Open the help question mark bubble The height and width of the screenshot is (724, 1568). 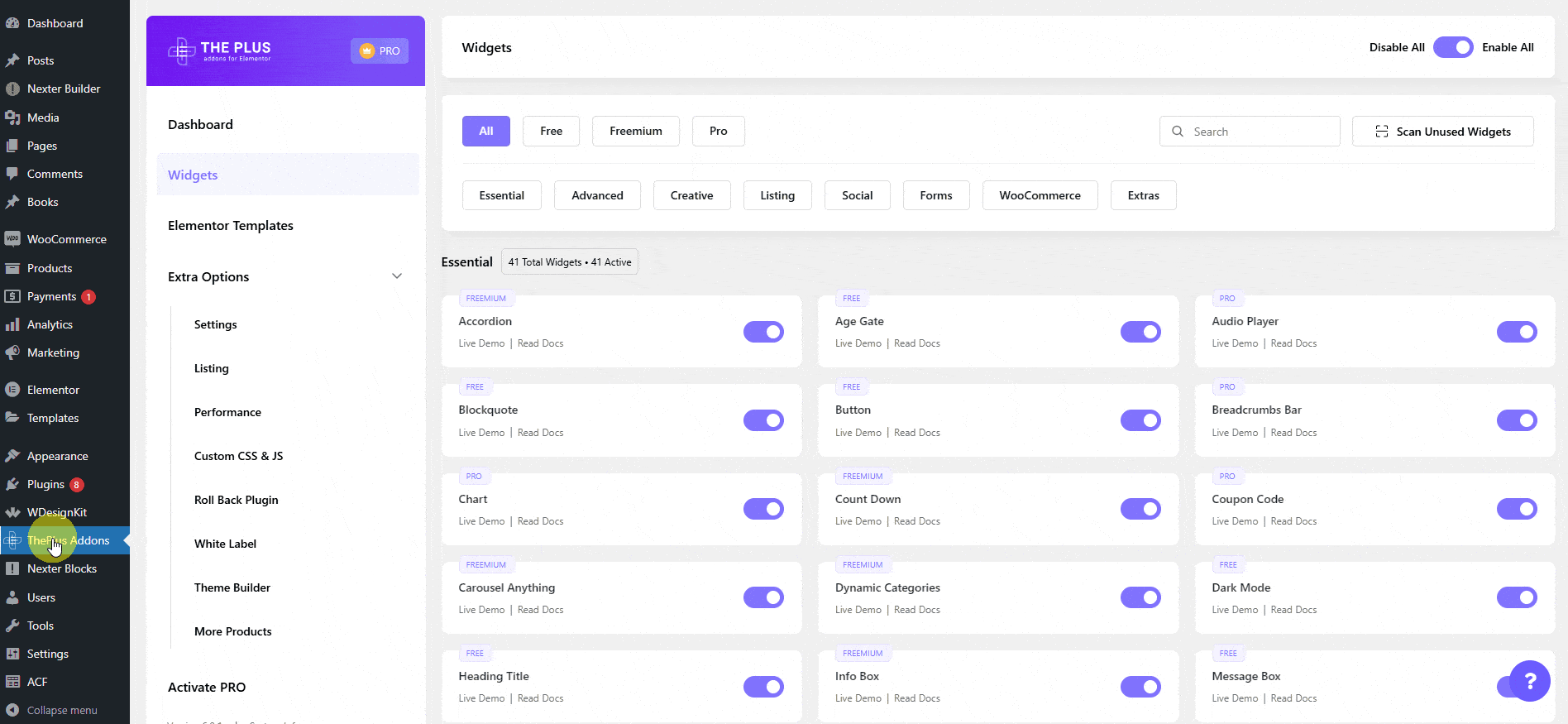pyautogui.click(x=1530, y=680)
